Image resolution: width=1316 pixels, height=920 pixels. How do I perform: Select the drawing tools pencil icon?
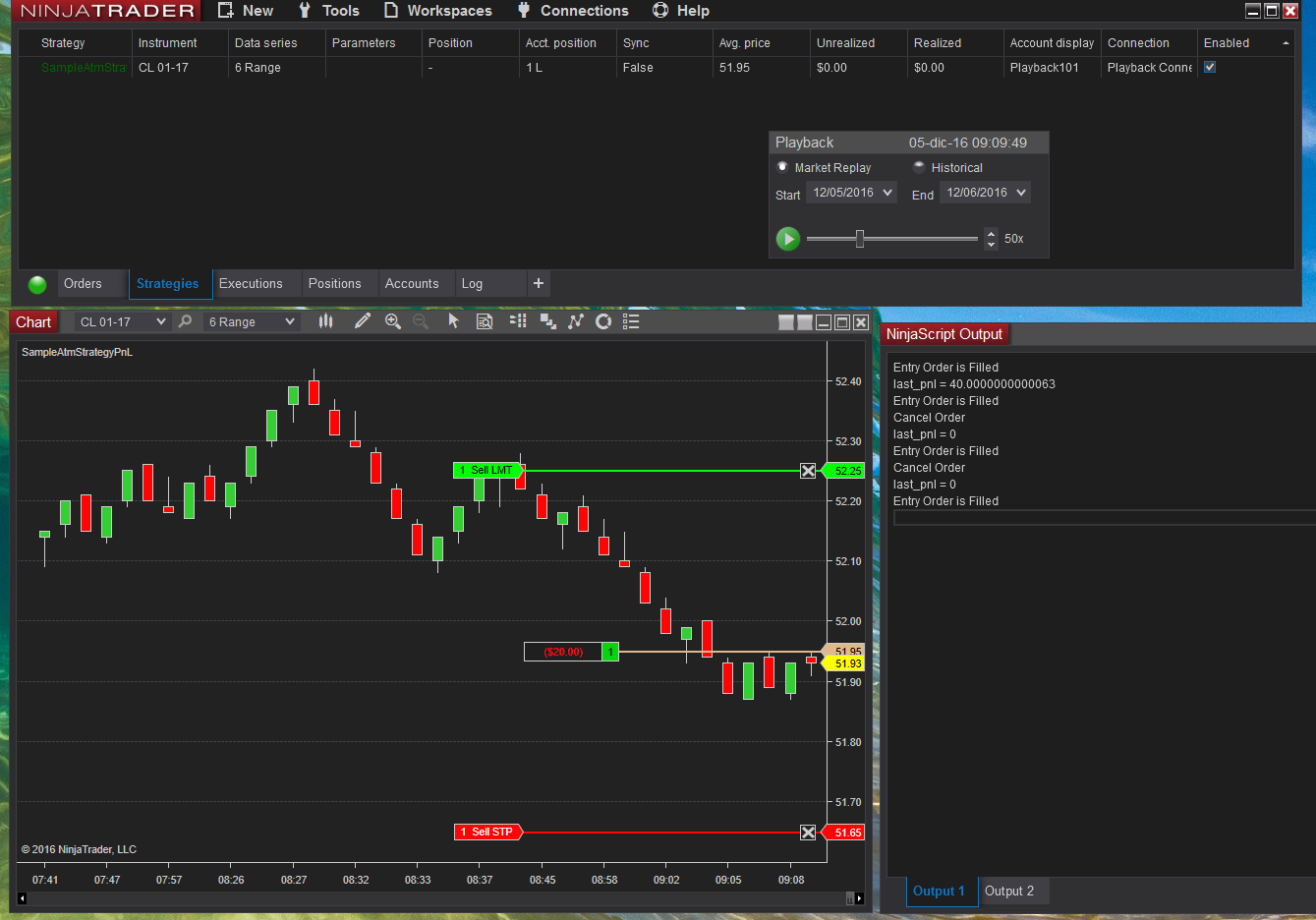[x=363, y=321]
